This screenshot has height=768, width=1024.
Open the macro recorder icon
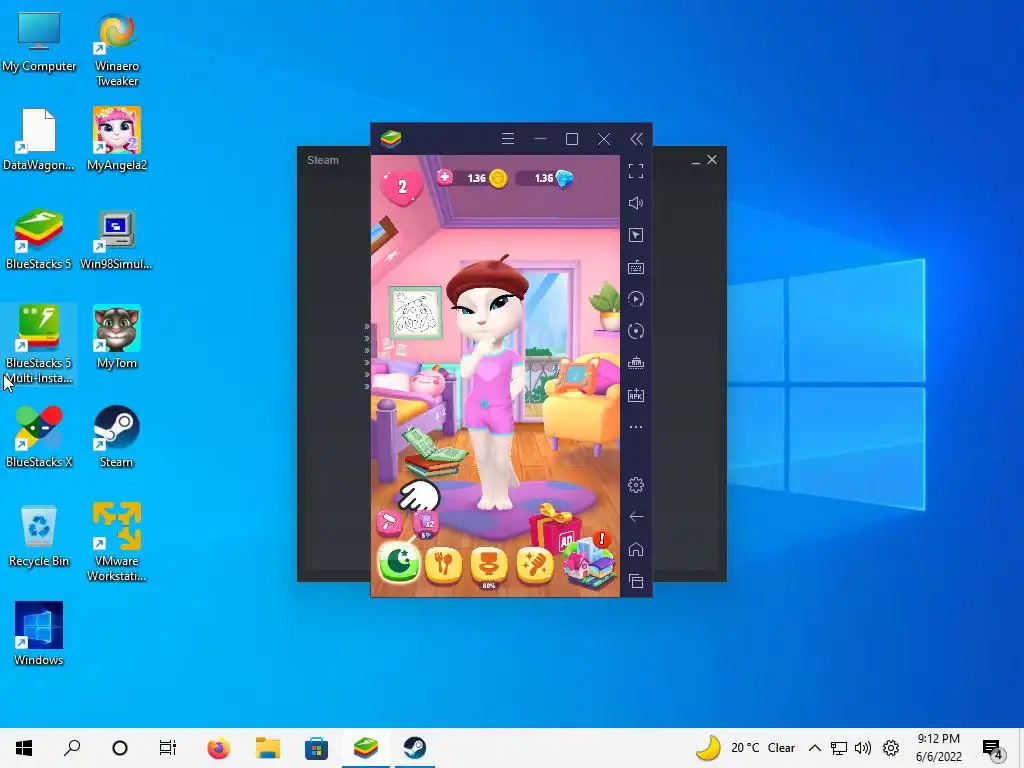click(x=635, y=299)
